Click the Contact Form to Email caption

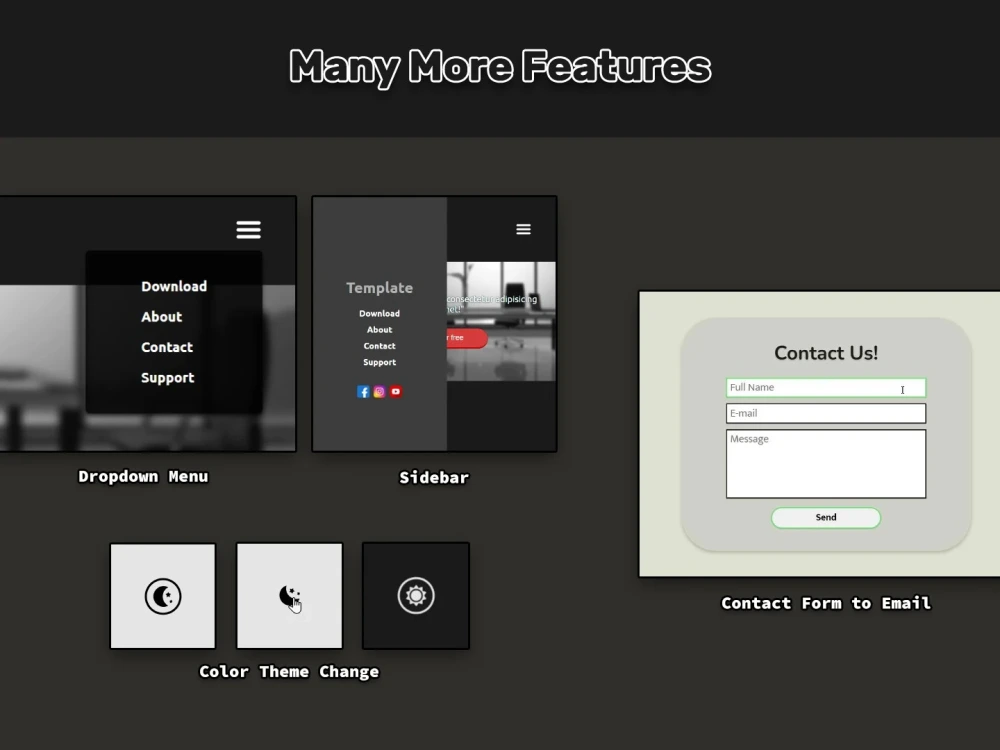click(826, 603)
